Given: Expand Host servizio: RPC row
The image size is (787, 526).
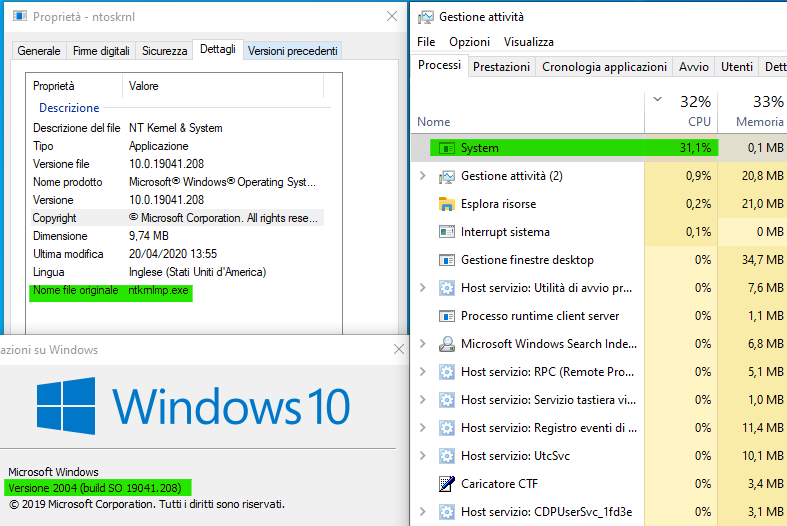Looking at the screenshot, I should pos(423,372).
